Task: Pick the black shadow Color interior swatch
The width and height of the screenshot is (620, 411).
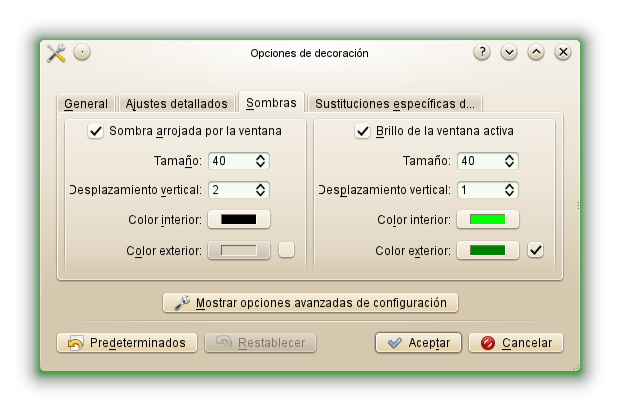Action: pyautogui.click(x=239, y=220)
